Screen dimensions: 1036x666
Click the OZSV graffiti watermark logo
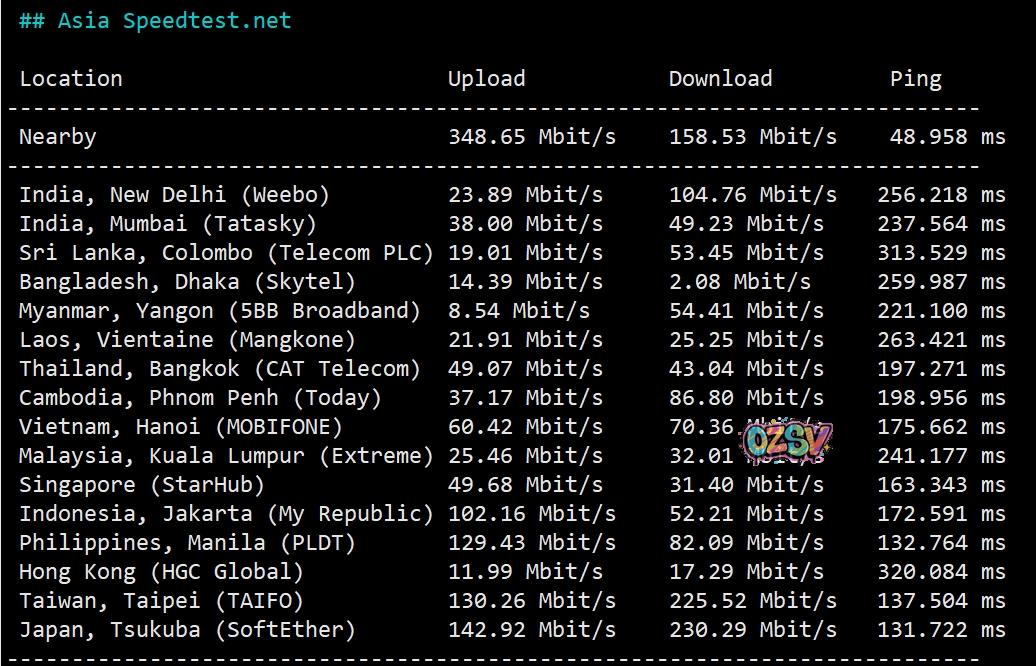pyautogui.click(x=787, y=441)
